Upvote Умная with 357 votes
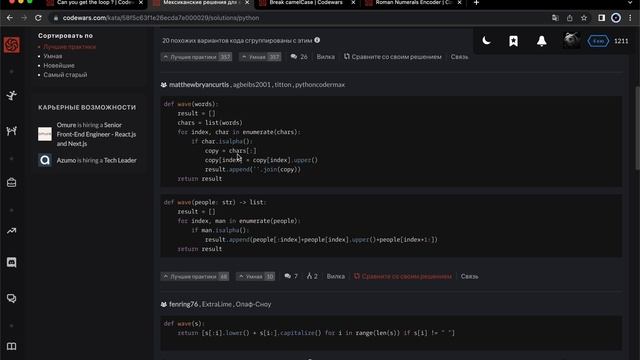640x360 pixels. coord(260,57)
